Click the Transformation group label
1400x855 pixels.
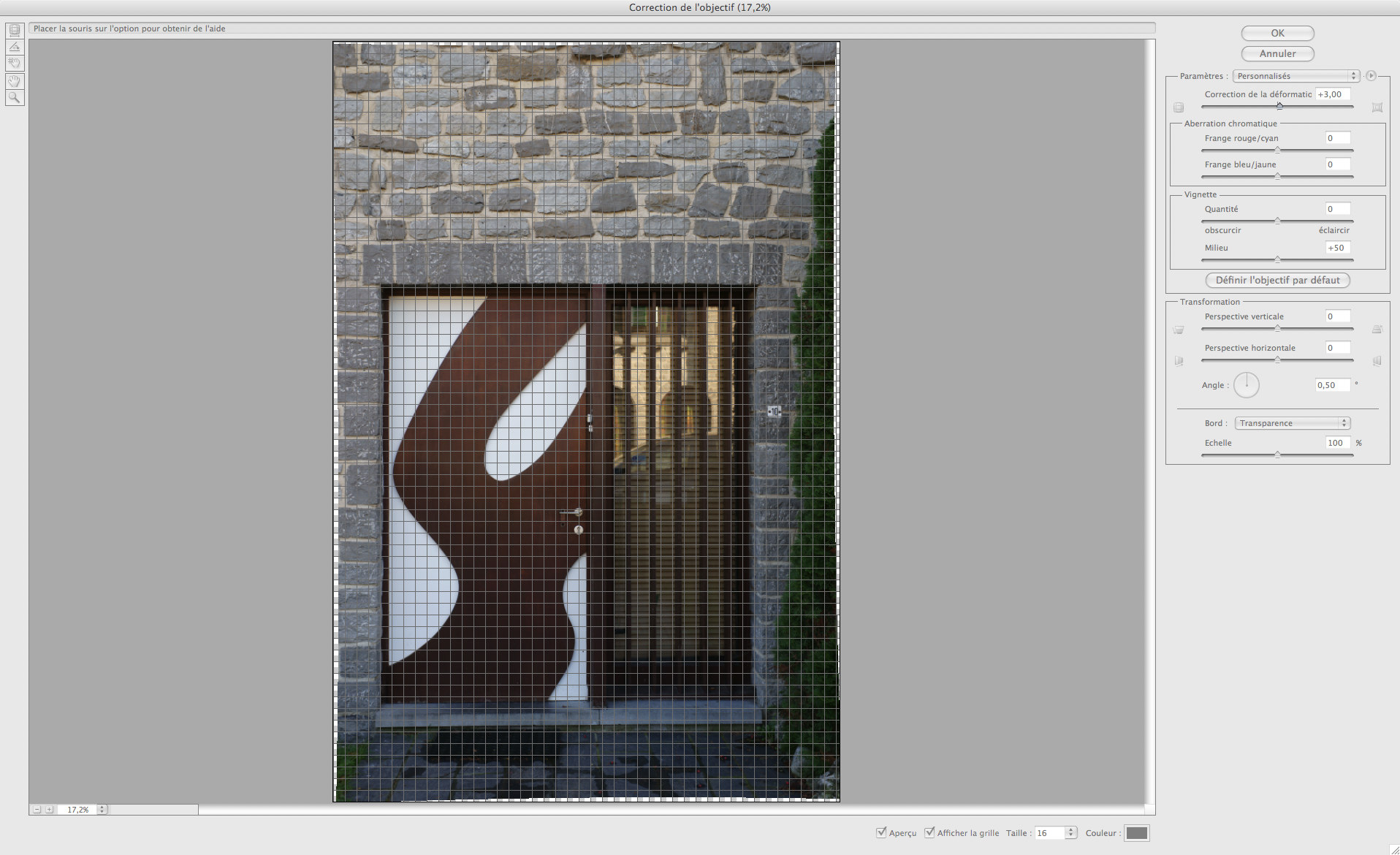point(1209,302)
